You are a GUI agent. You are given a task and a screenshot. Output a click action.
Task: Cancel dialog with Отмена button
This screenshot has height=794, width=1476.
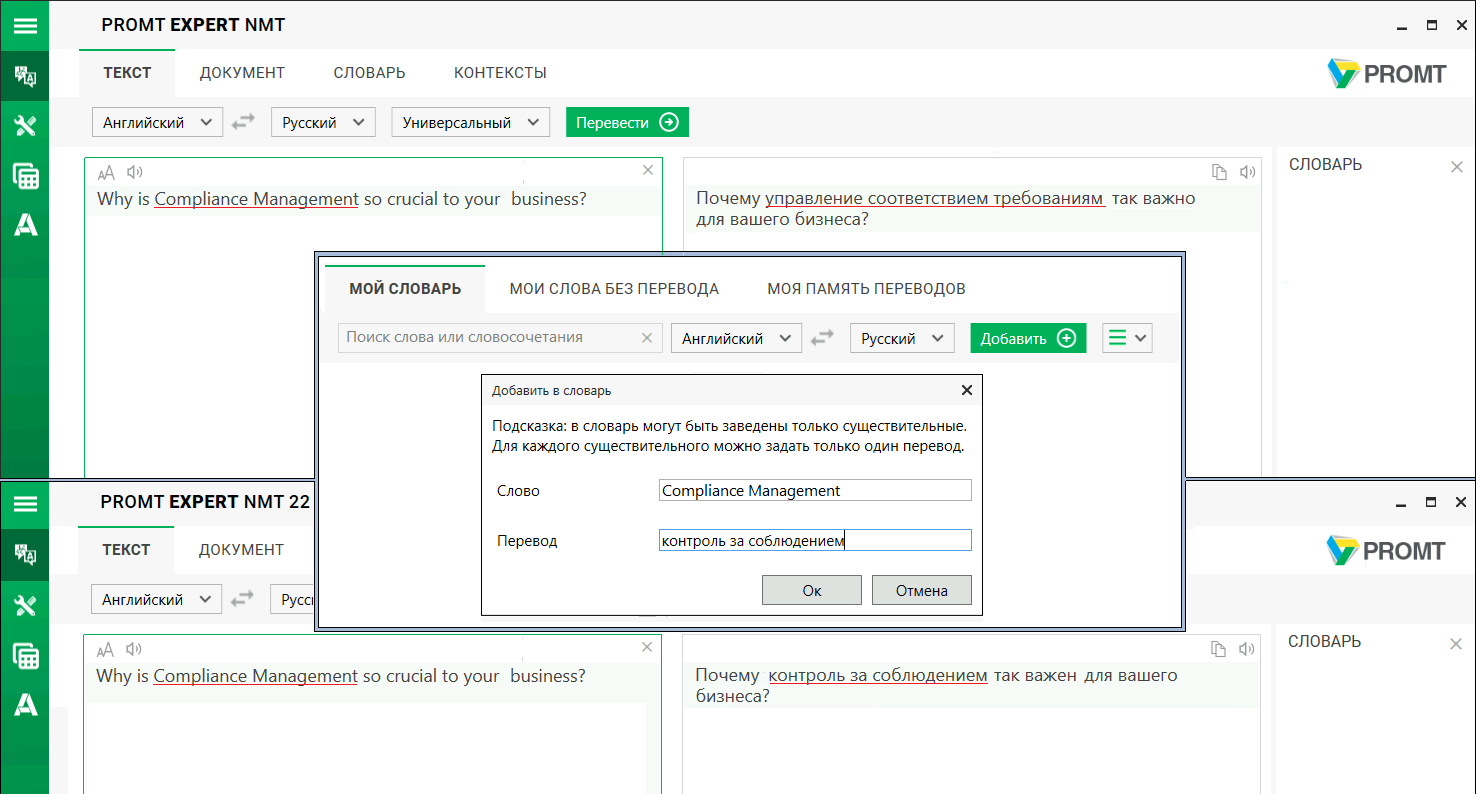922,590
